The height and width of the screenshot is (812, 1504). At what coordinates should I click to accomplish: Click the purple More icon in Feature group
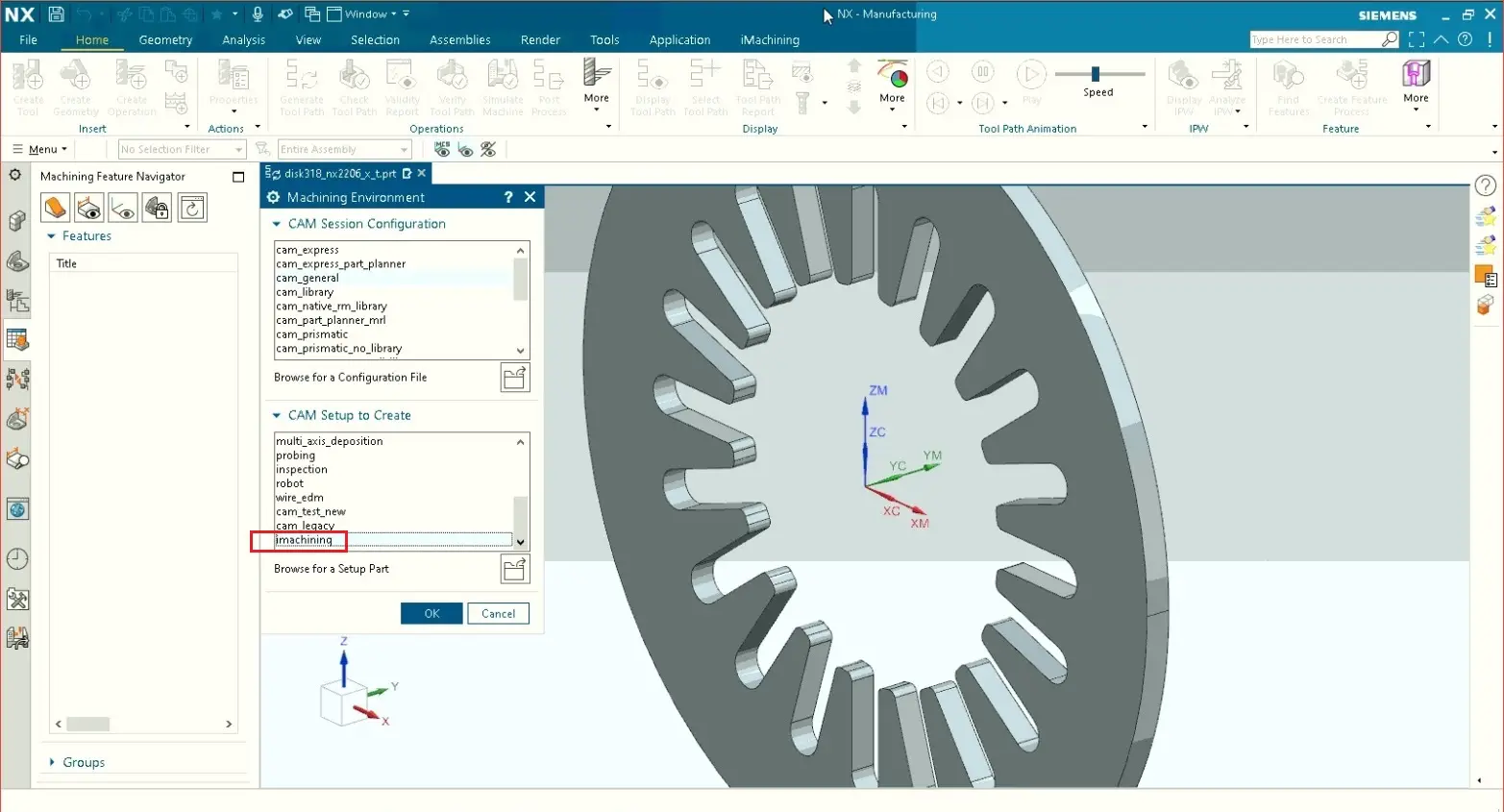[x=1416, y=84]
